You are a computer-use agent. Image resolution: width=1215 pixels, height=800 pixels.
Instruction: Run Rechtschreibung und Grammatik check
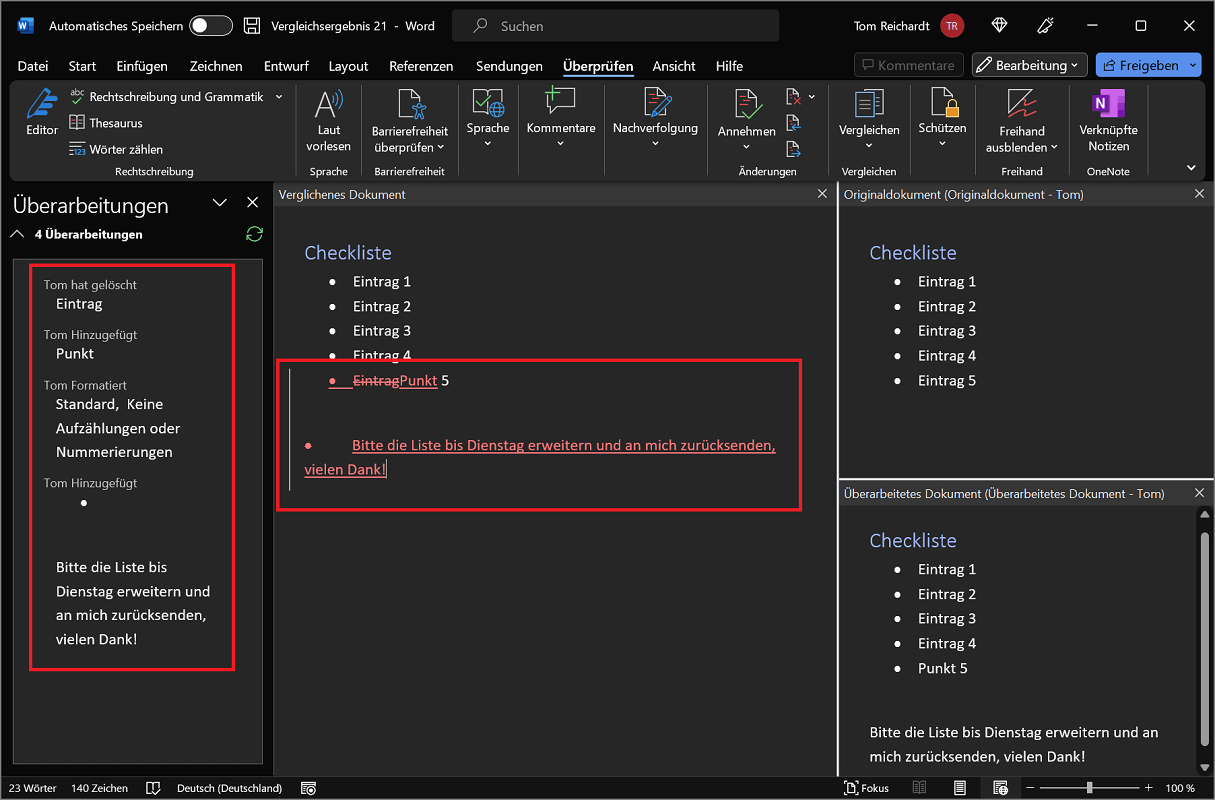pyautogui.click(x=165, y=97)
